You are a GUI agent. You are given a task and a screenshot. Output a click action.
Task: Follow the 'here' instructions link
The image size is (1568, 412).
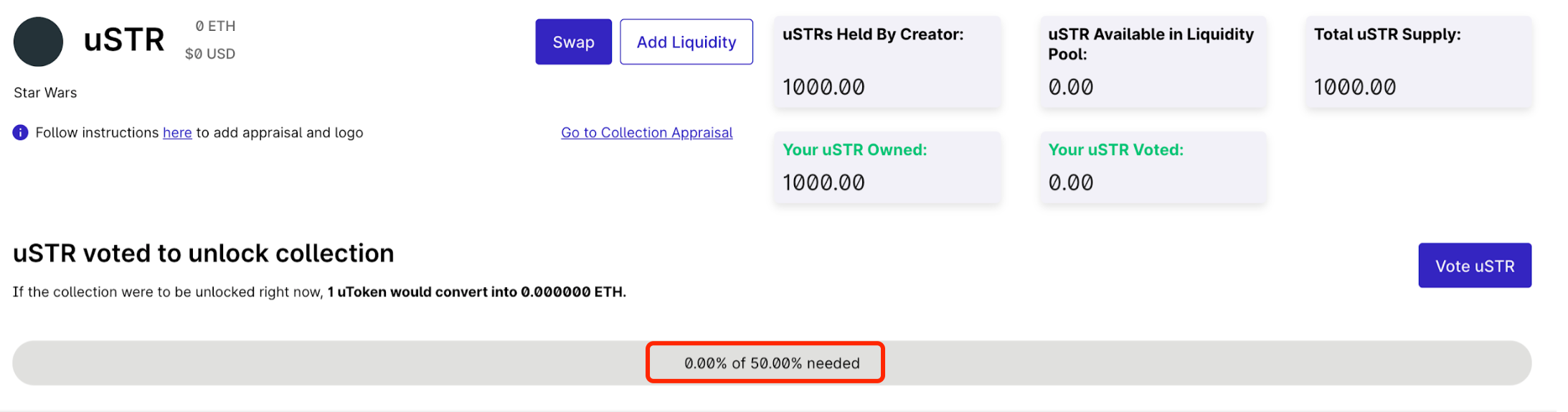177,133
